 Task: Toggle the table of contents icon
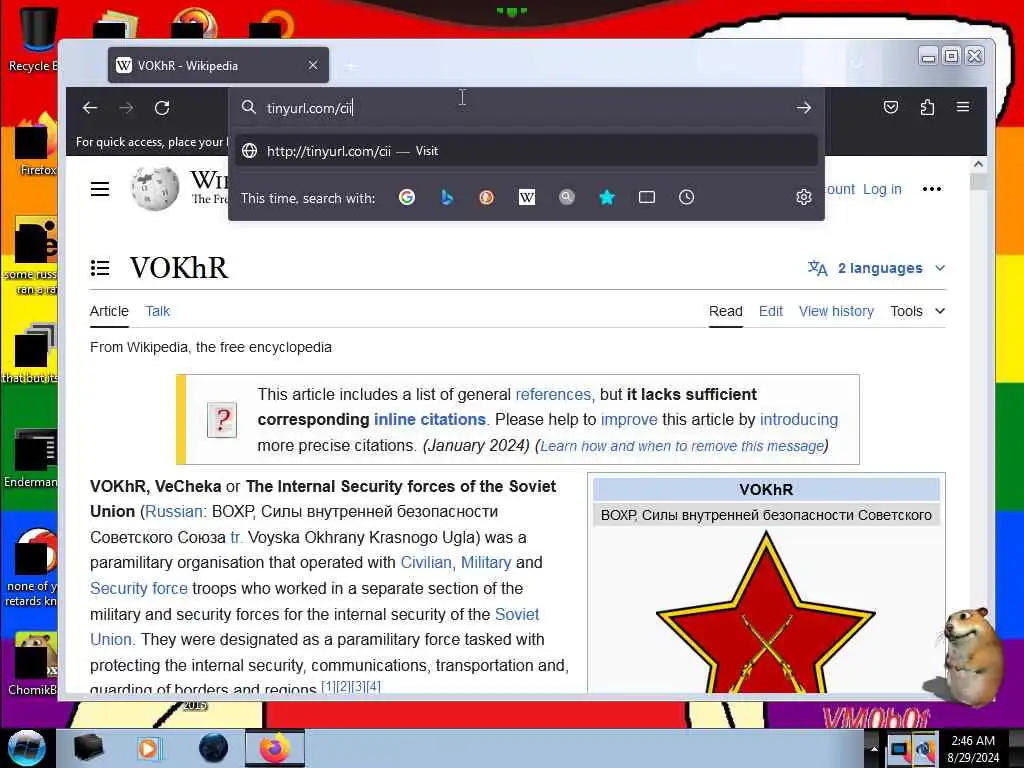click(x=100, y=268)
